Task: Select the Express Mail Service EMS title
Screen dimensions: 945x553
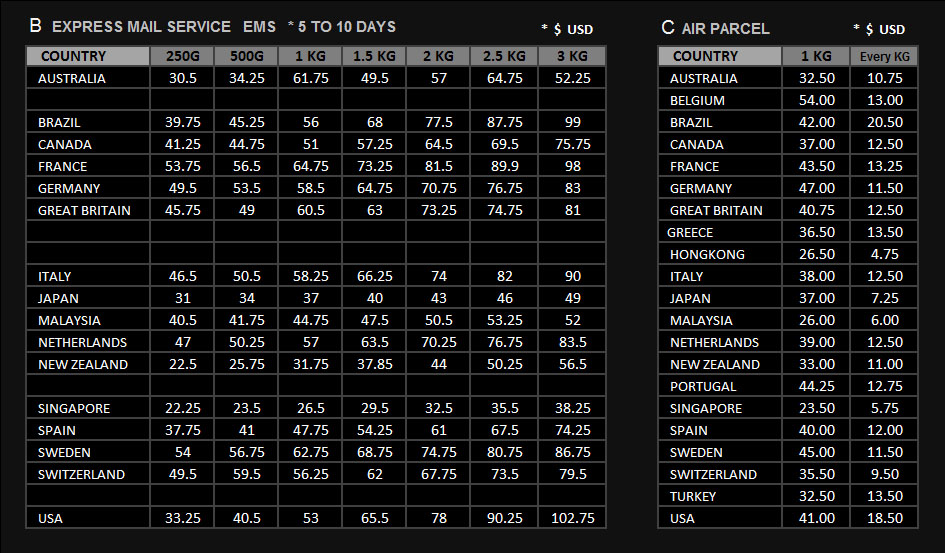Action: tap(164, 27)
